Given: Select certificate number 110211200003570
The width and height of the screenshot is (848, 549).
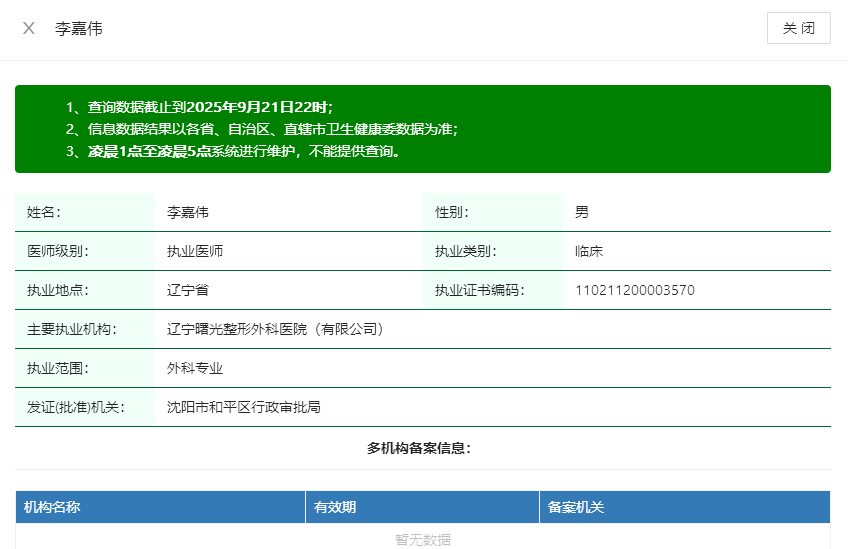Looking at the screenshot, I should tap(634, 290).
